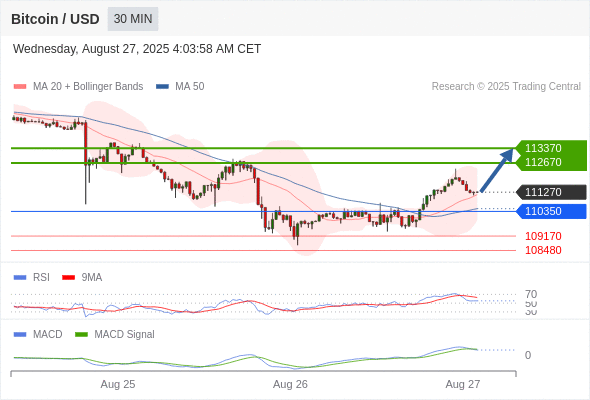Image resolution: width=590 pixels, height=400 pixels.
Task: Click the MACD blue legend marker
Action: pos(20,335)
